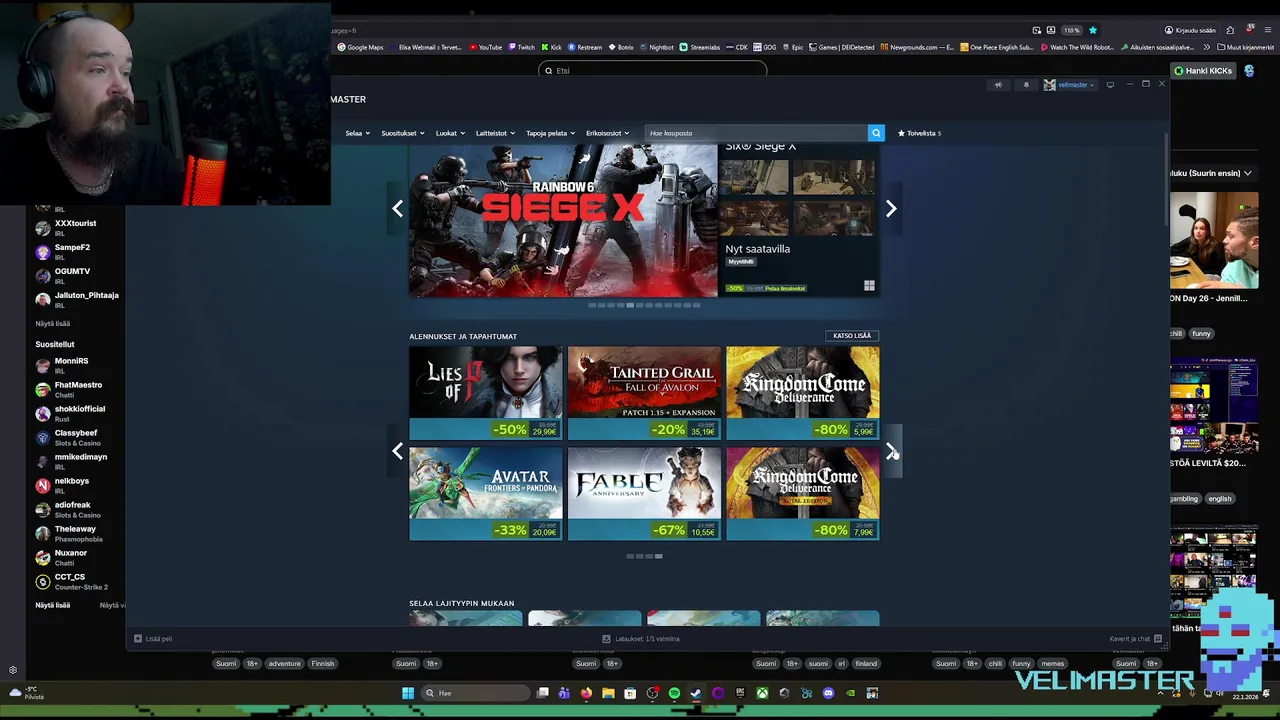Open the Twitch bookmark in browser
This screenshot has width=1280, height=720.
[x=521, y=47]
